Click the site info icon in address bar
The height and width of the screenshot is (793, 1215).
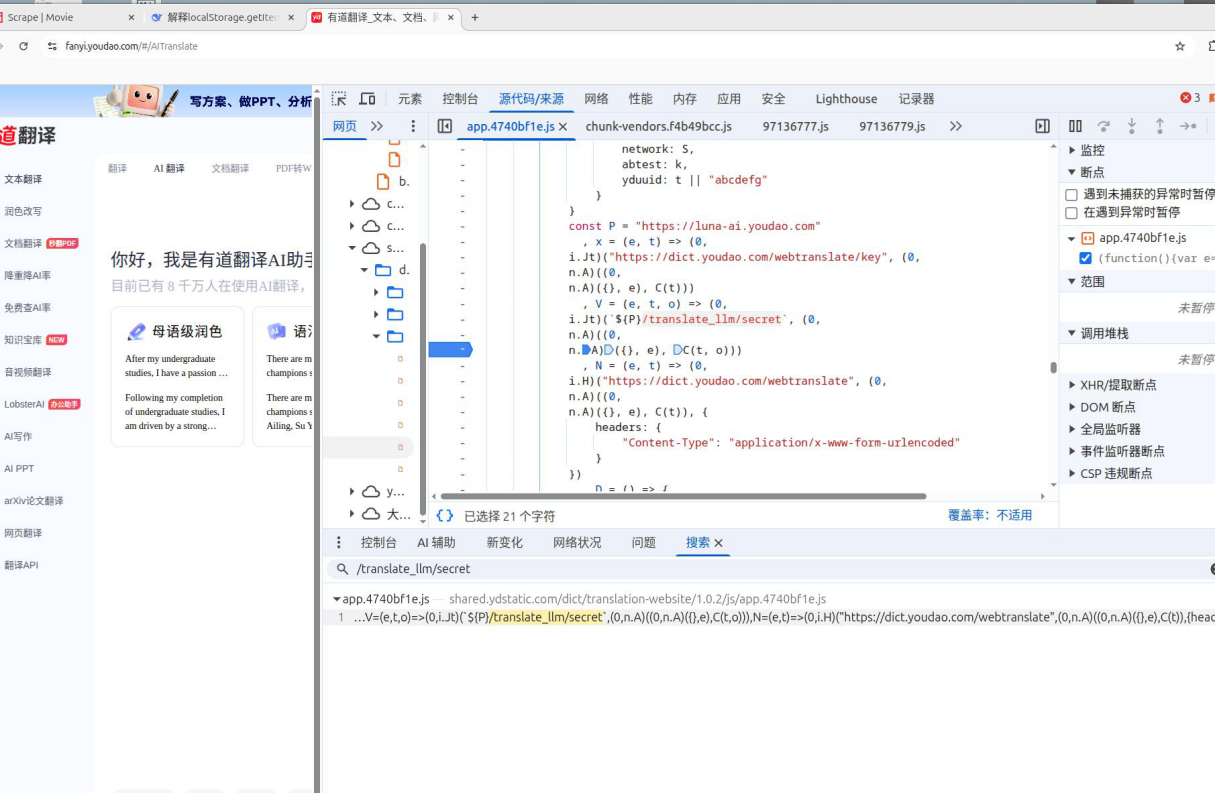click(x=52, y=46)
